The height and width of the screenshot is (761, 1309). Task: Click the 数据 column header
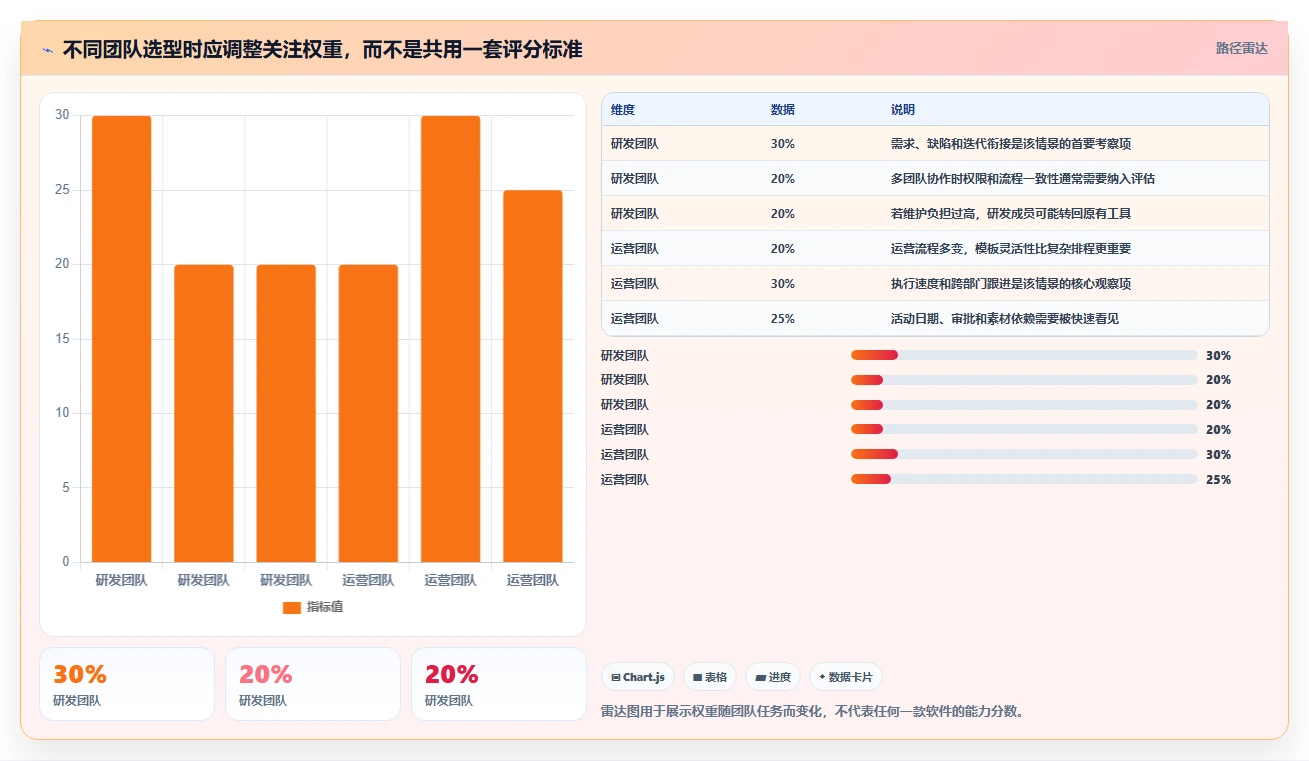tap(783, 110)
